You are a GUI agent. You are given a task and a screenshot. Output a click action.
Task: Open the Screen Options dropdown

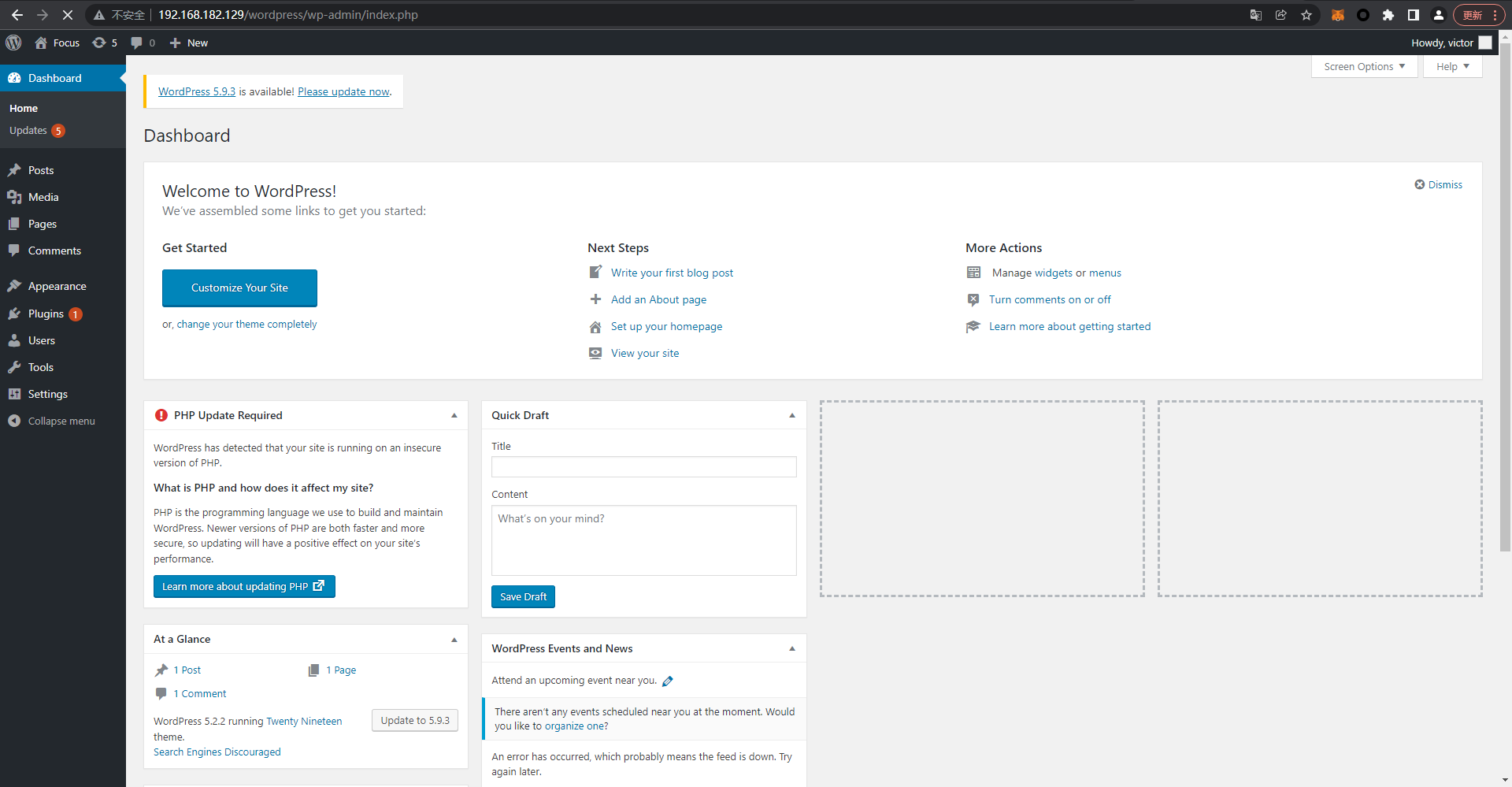(1365, 67)
